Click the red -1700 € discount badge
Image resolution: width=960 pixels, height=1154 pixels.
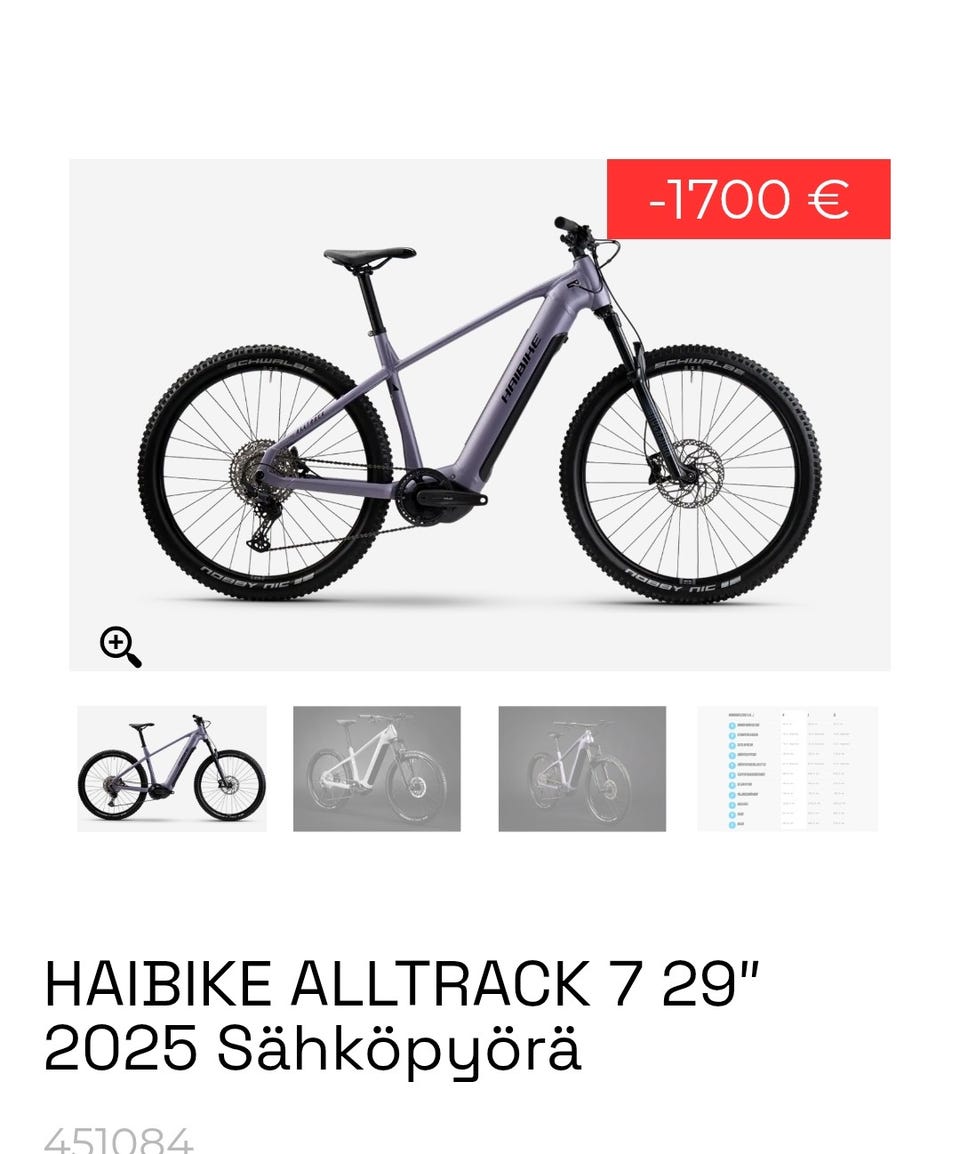pyautogui.click(x=748, y=199)
